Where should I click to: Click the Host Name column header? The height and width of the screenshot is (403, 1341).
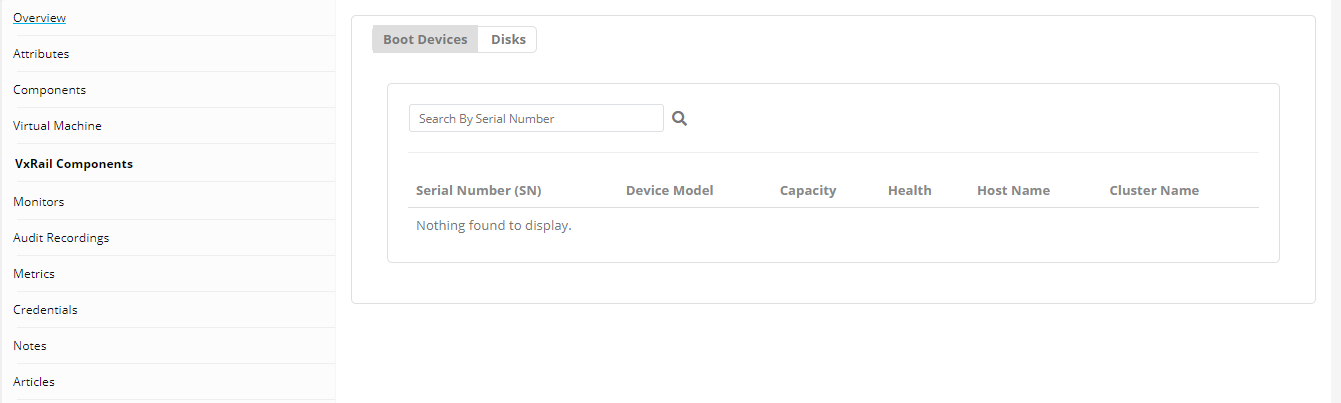(x=1013, y=191)
